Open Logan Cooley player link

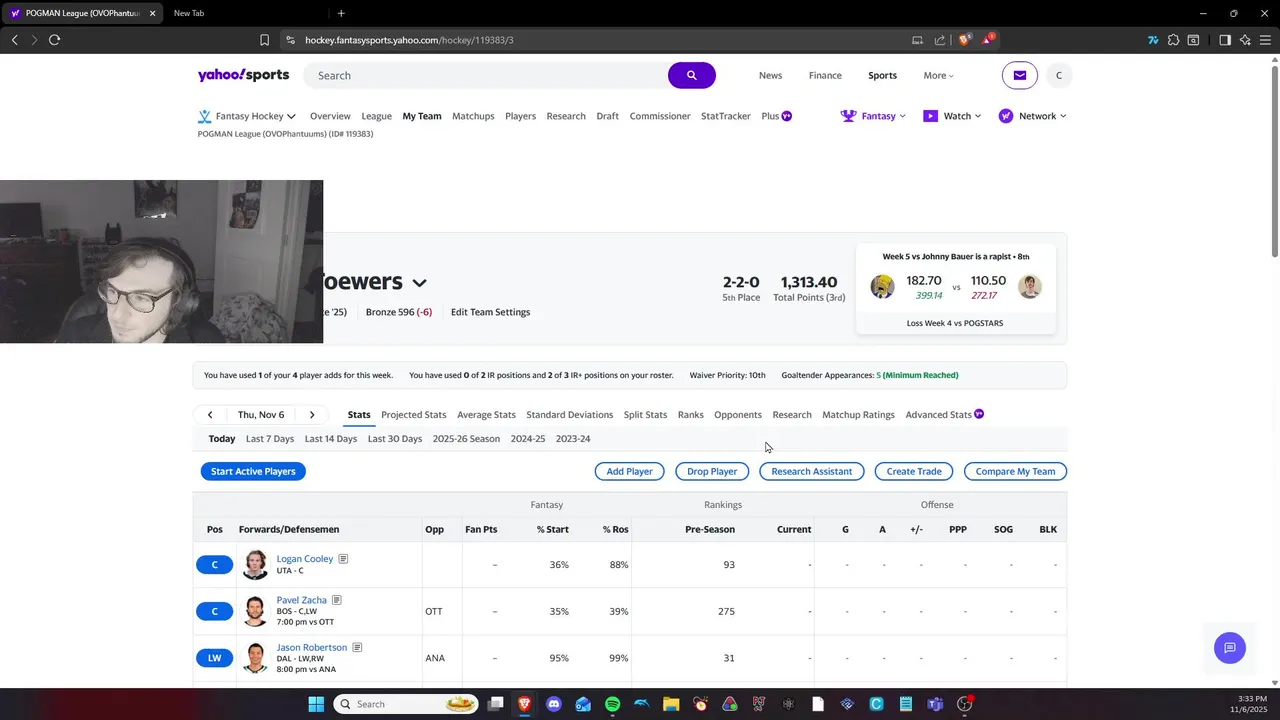coord(305,559)
